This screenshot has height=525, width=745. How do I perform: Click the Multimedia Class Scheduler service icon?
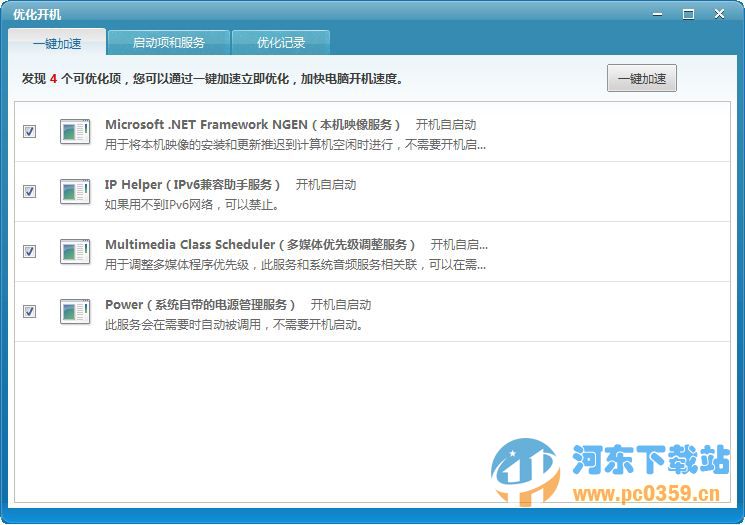point(75,251)
